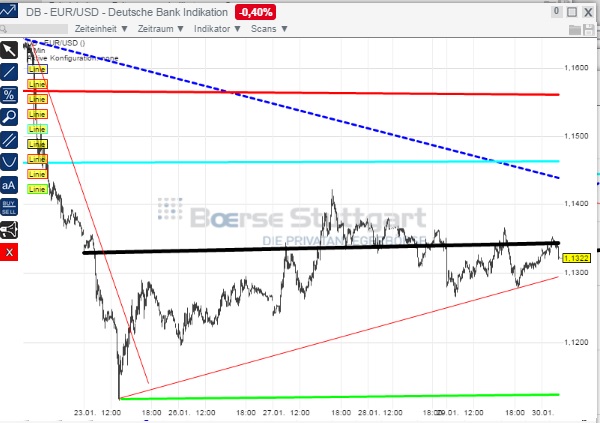Click the 1,1500 price axis label

pos(576,136)
